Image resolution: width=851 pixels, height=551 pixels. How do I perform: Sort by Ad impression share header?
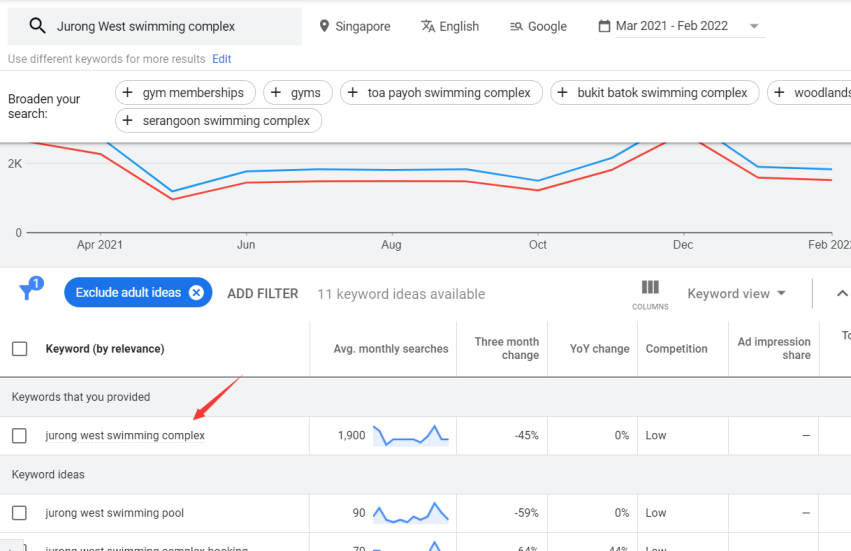pos(774,348)
